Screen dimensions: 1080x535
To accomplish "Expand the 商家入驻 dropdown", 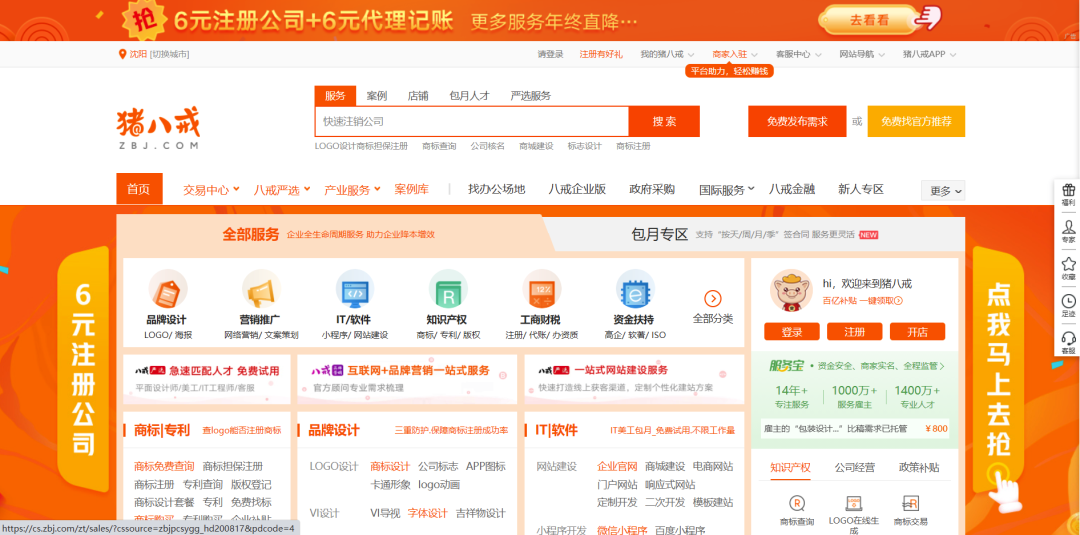I will pos(735,54).
